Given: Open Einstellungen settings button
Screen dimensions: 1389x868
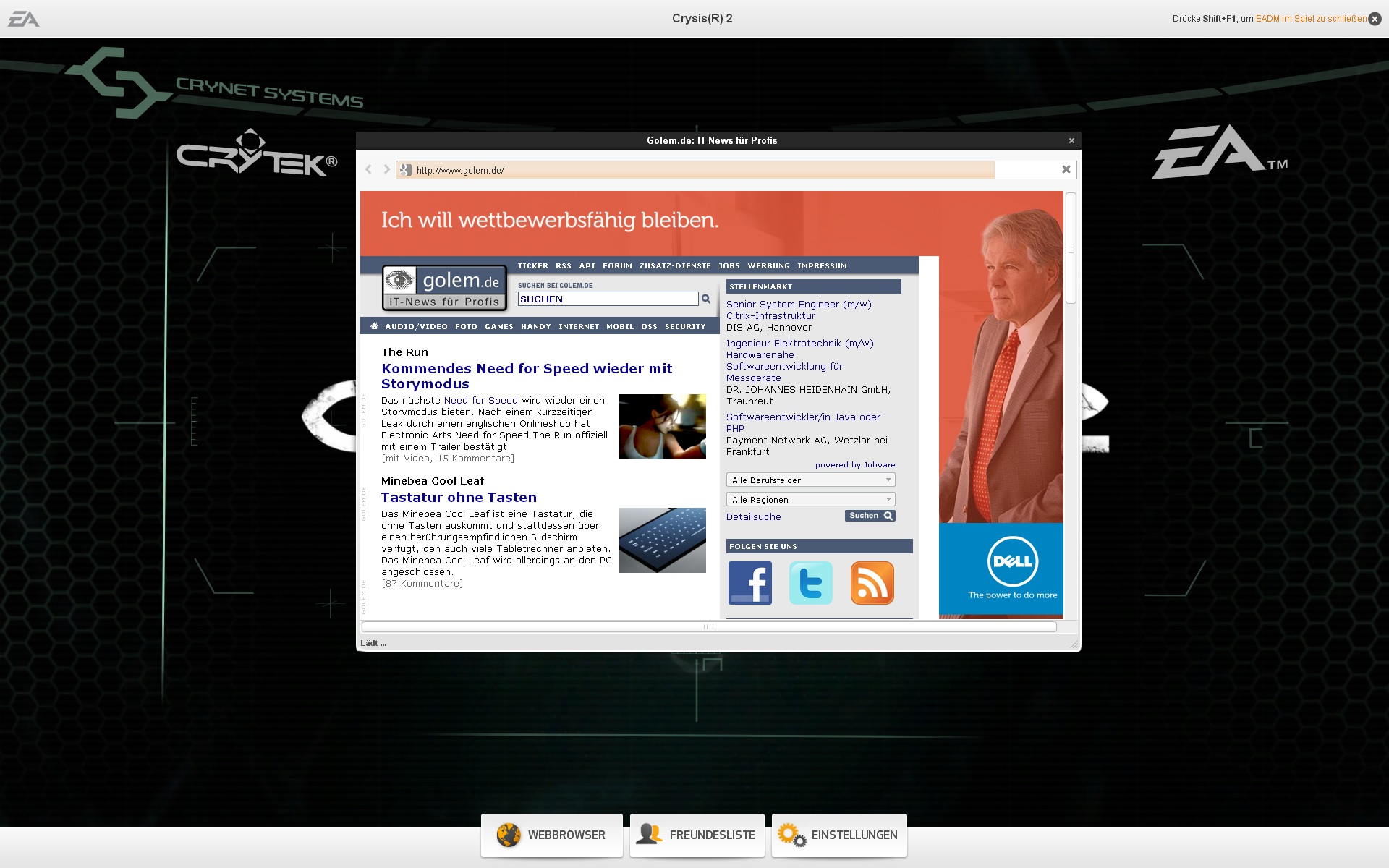Looking at the screenshot, I should click(x=838, y=835).
